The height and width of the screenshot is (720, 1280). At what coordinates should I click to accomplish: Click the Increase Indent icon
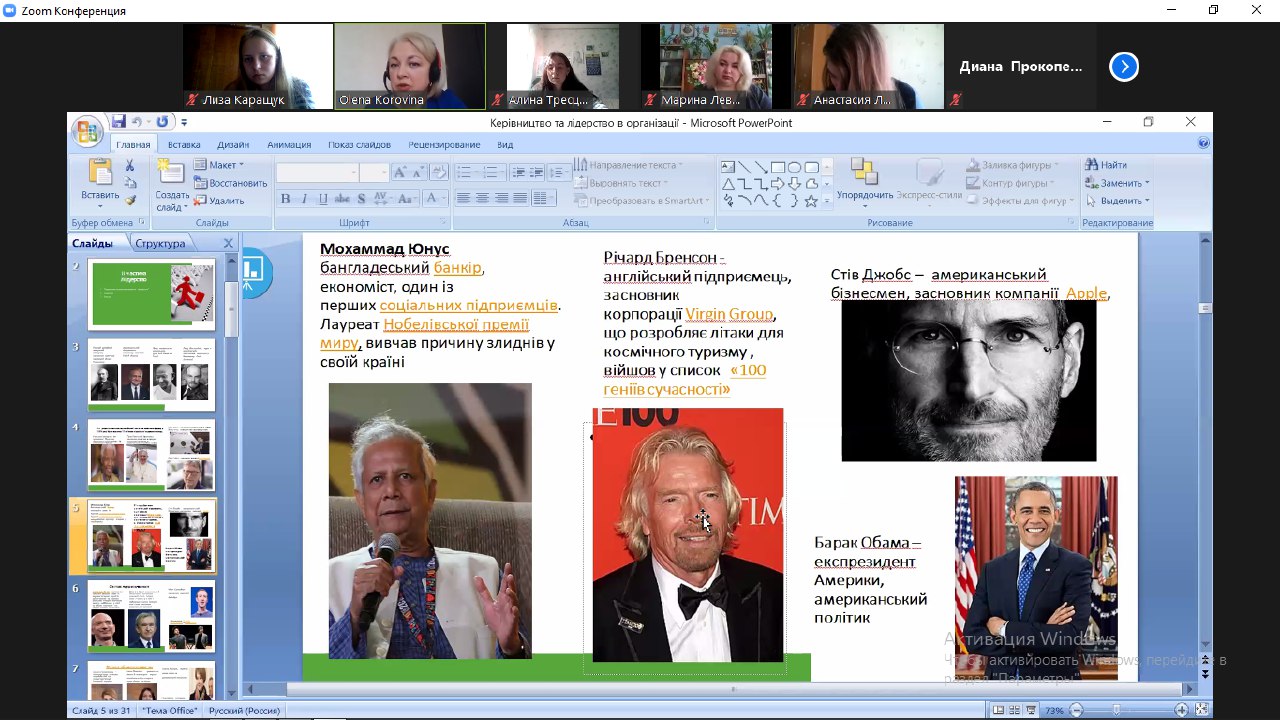(x=538, y=173)
